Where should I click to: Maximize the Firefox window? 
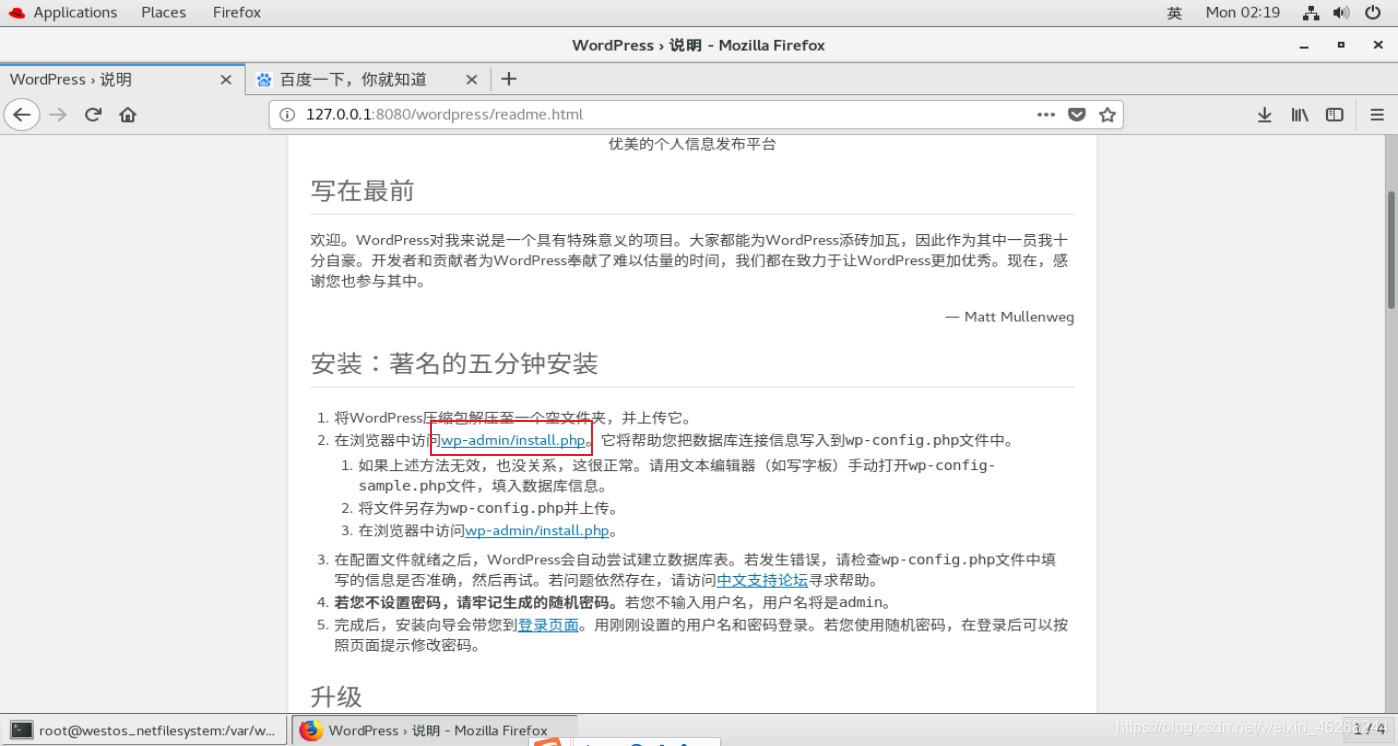tap(1341, 45)
